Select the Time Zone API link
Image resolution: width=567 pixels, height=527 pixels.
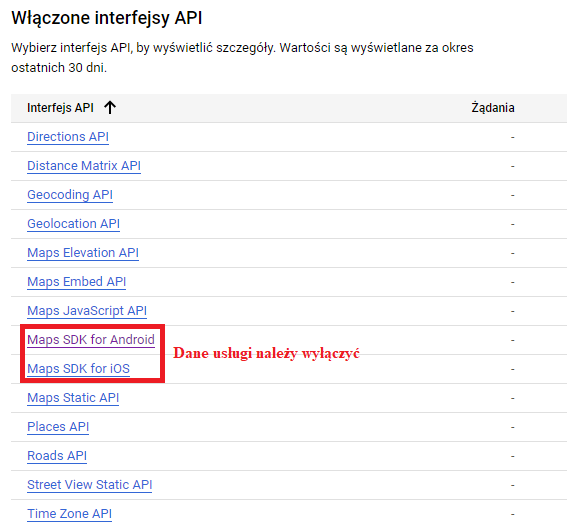[69, 514]
